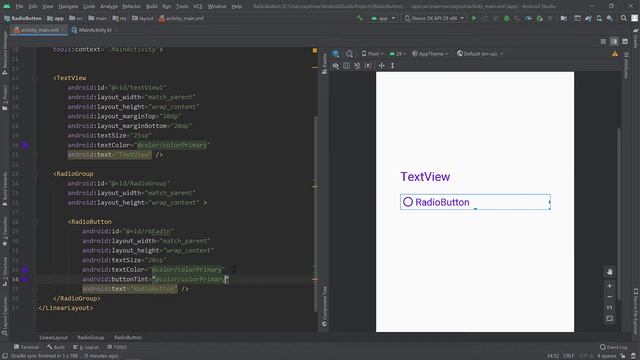Image resolution: width=640 pixels, height=360 pixels.
Task: Click the green Run app button
Action: click(474, 18)
